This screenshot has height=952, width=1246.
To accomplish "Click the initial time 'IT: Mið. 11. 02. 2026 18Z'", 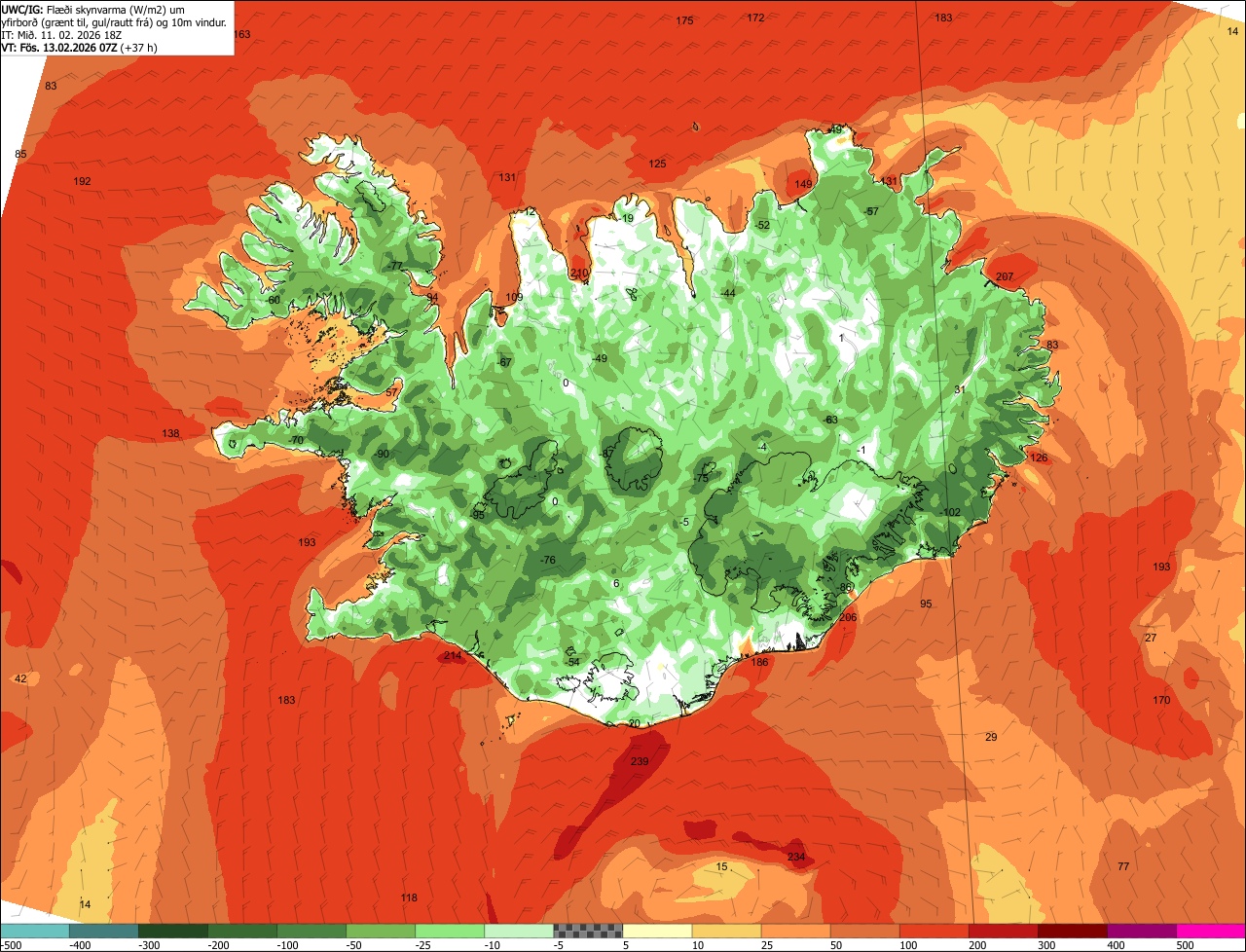I will click(x=61, y=34).
